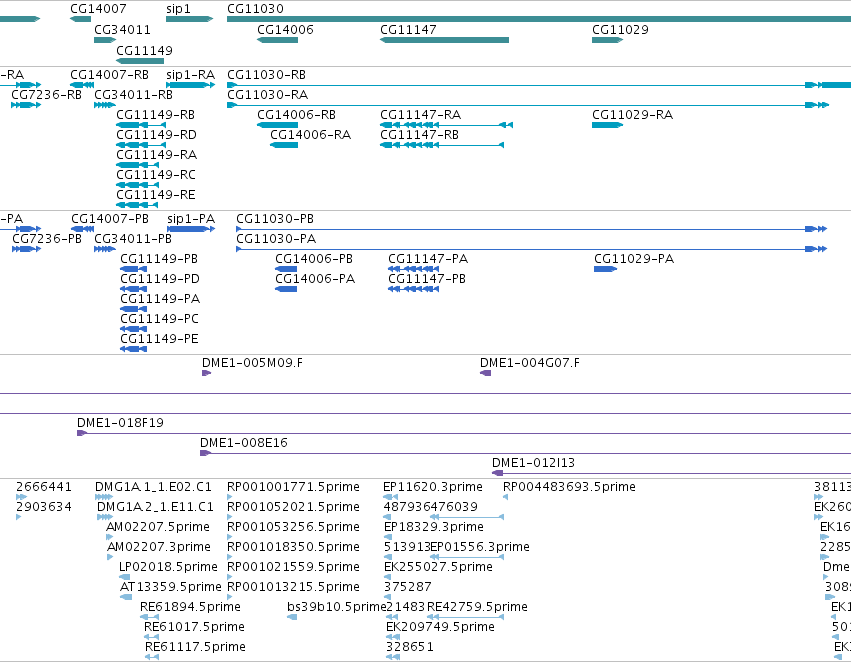Viewport: 851px width, 662px height.
Task: Click EST LP02018.5prime
Action: (124, 577)
